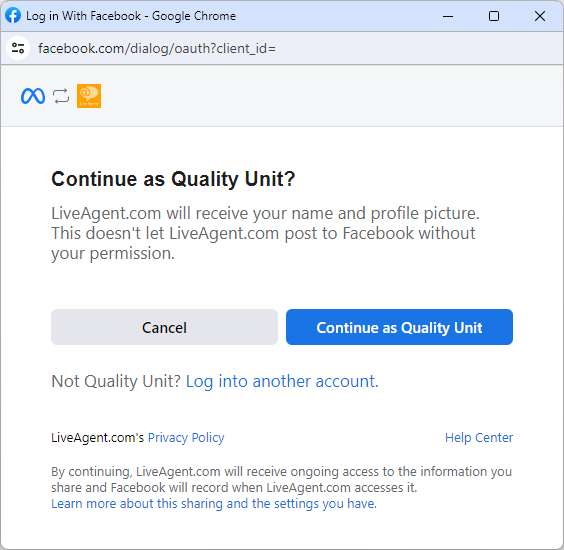This screenshot has height=550, width=564.
Task: Click the 'By continuing' disclosure text
Action: pos(282,479)
